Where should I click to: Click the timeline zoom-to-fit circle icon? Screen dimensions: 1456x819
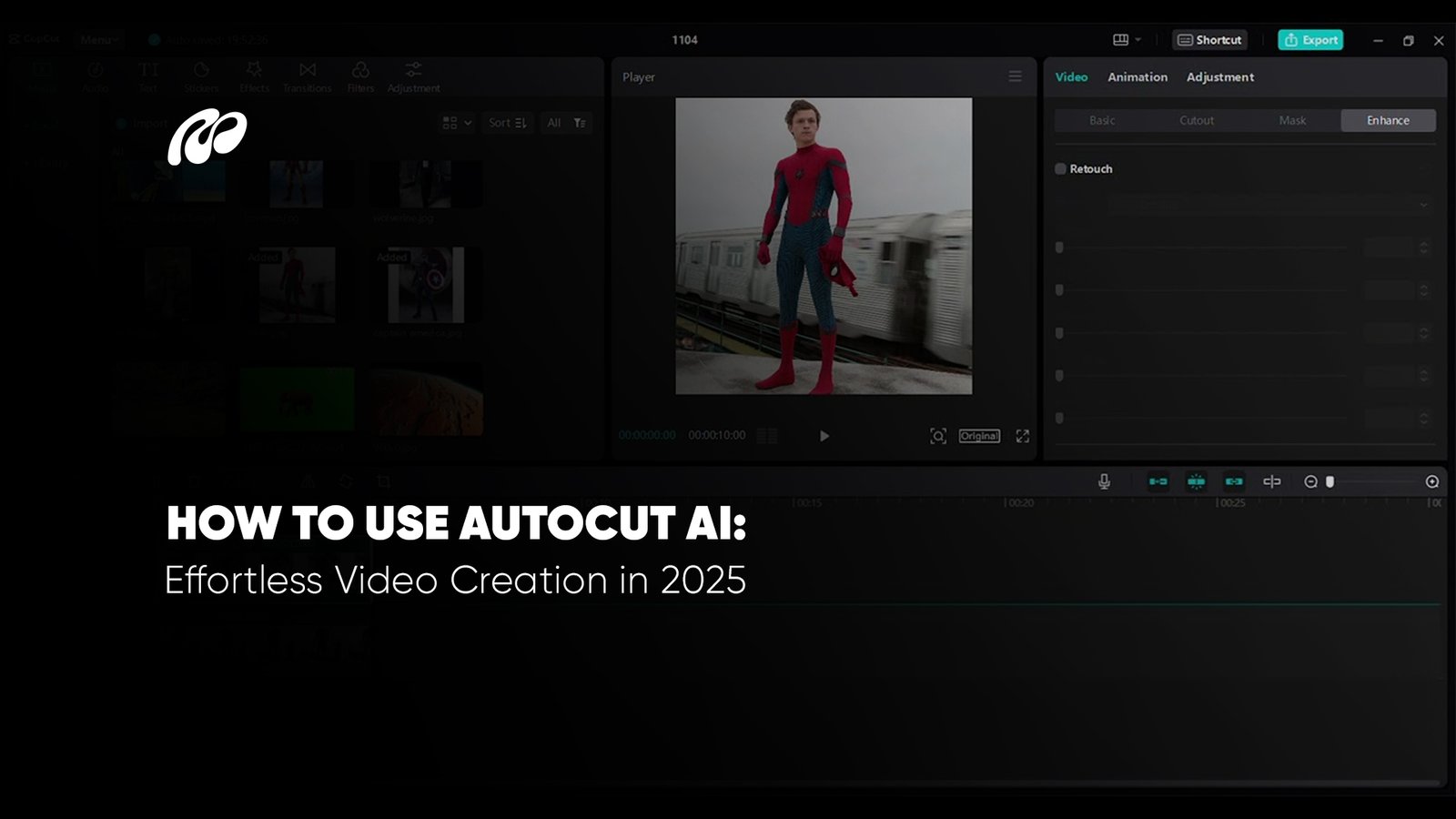[x=1431, y=481]
